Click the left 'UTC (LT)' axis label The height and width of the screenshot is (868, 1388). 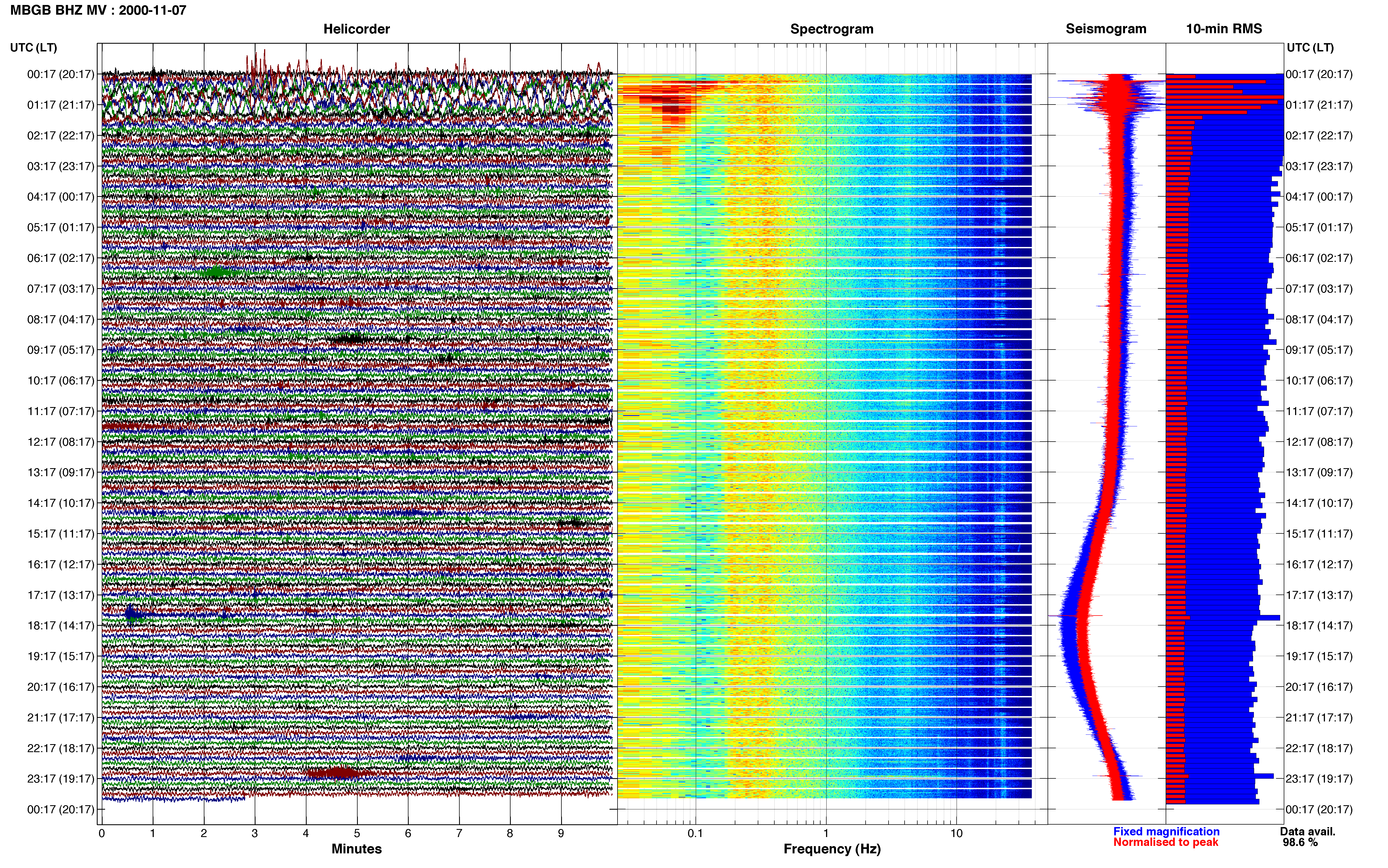[x=33, y=47]
